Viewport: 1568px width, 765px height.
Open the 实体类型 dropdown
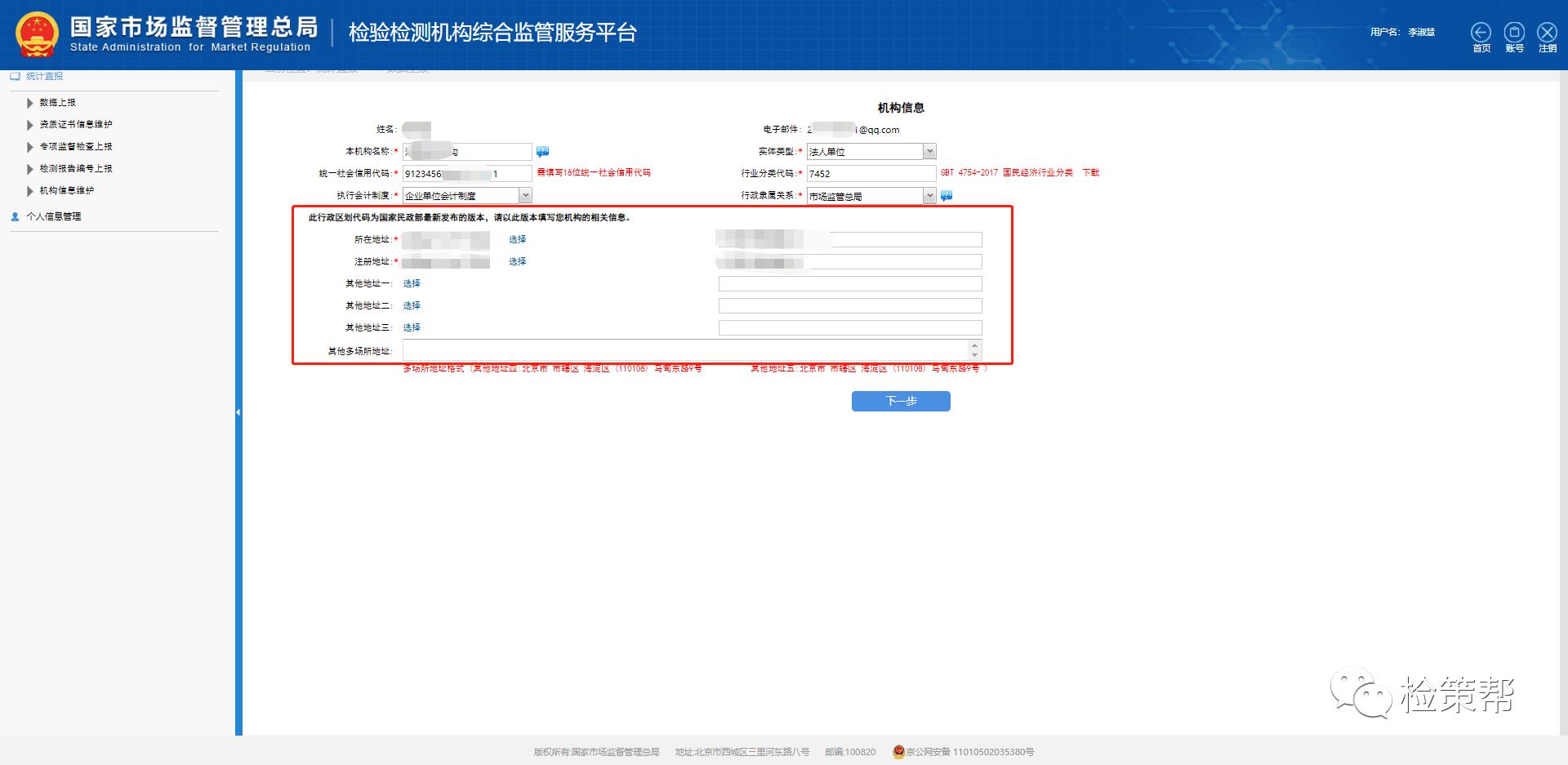(929, 151)
